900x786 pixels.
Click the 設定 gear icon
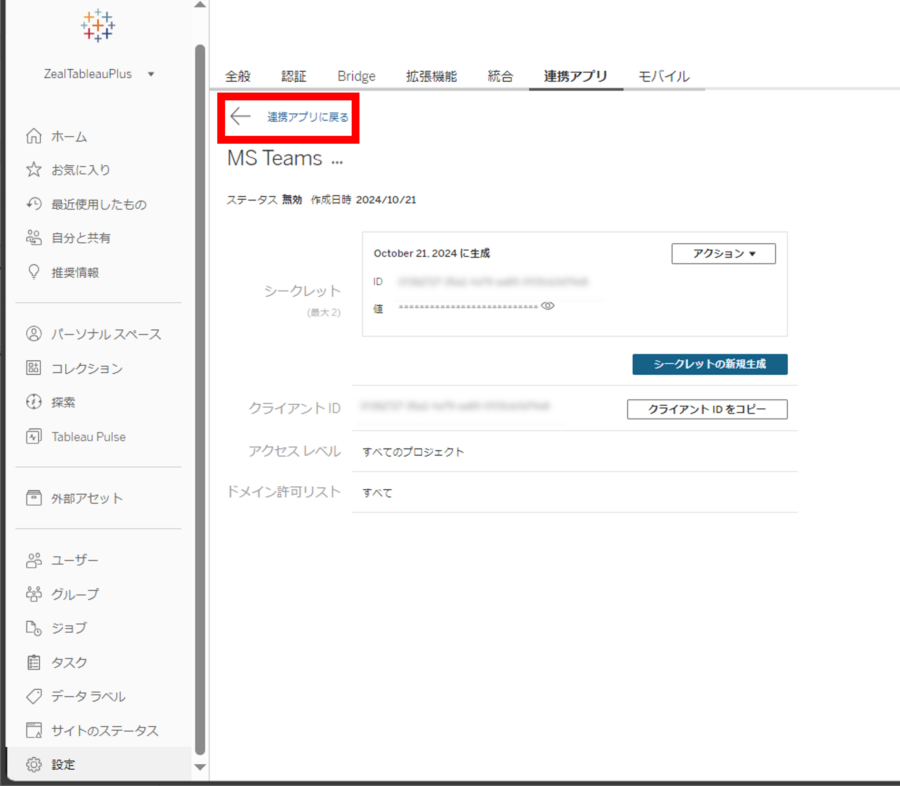pos(34,764)
